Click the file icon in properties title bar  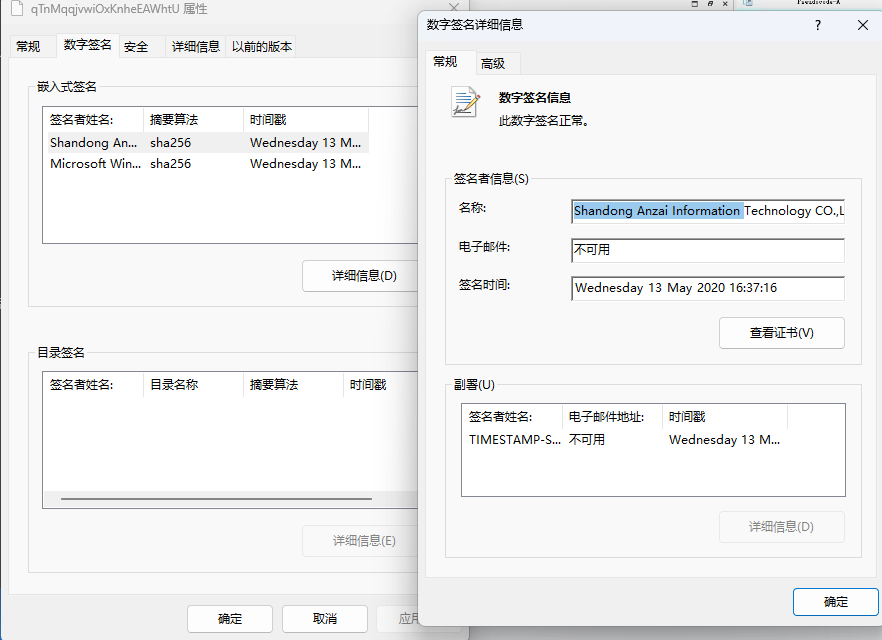click(17, 8)
